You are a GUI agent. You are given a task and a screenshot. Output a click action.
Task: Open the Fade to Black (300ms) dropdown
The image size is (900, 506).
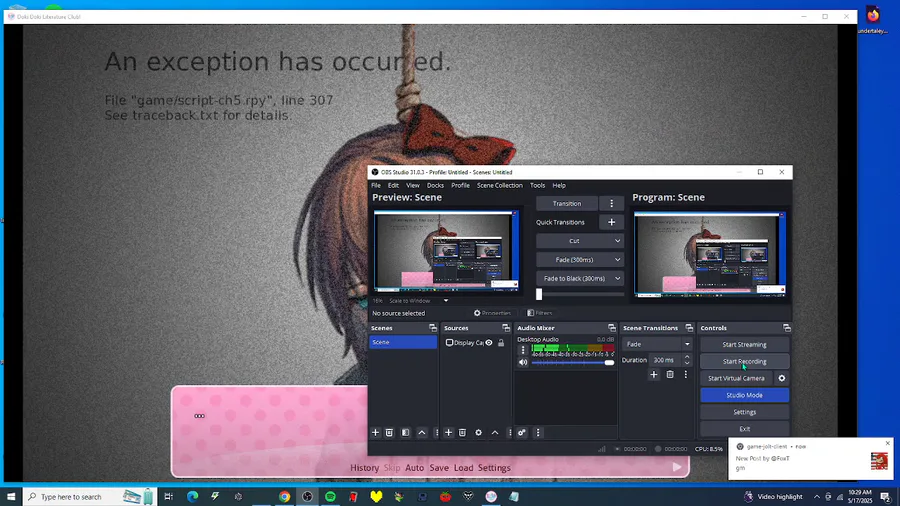[x=580, y=278]
